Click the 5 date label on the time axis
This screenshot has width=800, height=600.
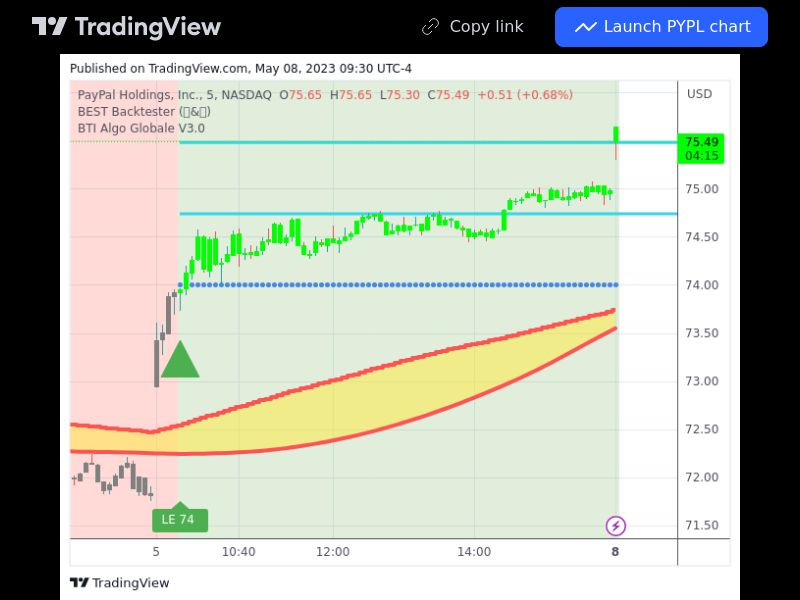156,552
